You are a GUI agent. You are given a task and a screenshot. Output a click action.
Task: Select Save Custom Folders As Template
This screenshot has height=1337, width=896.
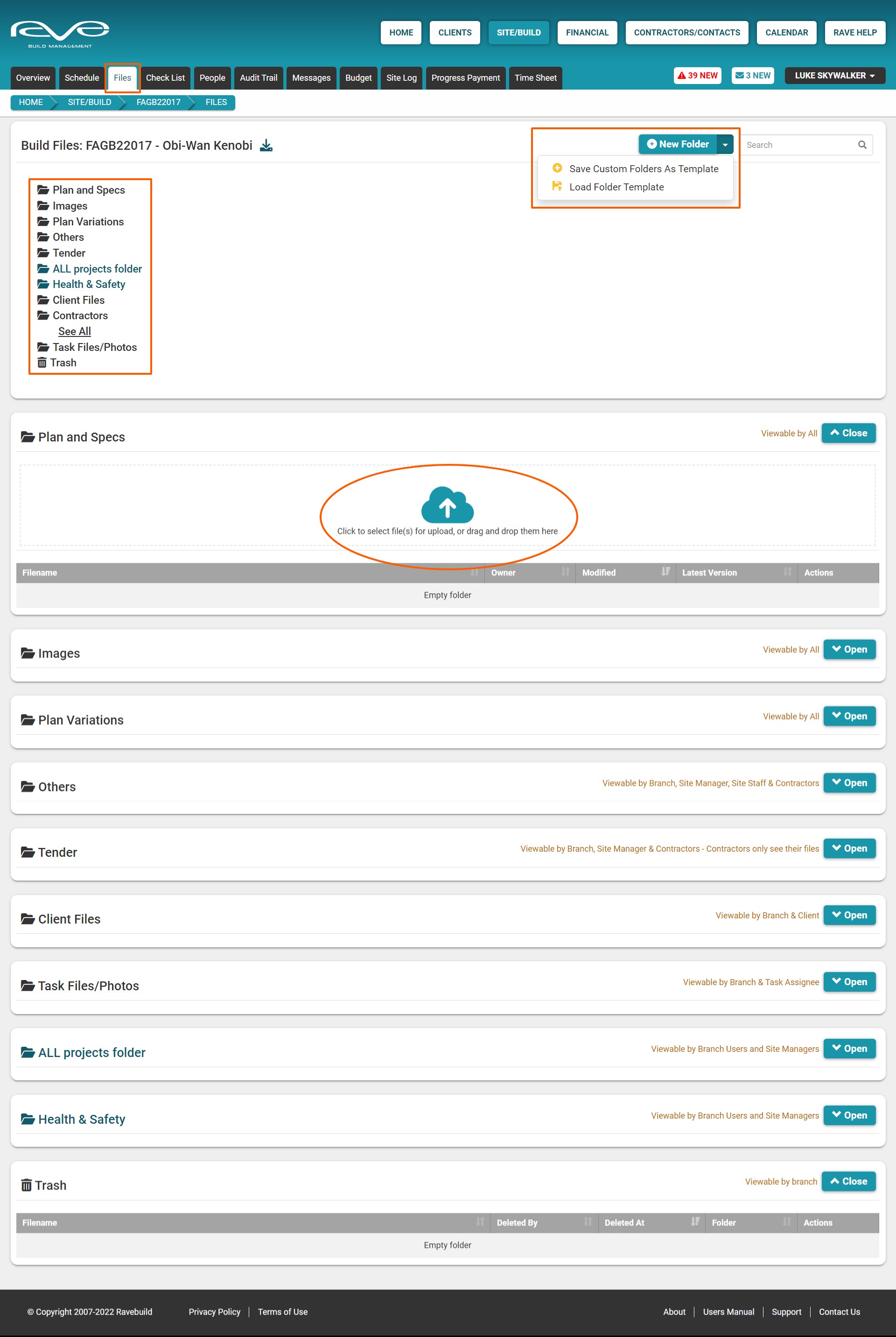[x=643, y=168]
